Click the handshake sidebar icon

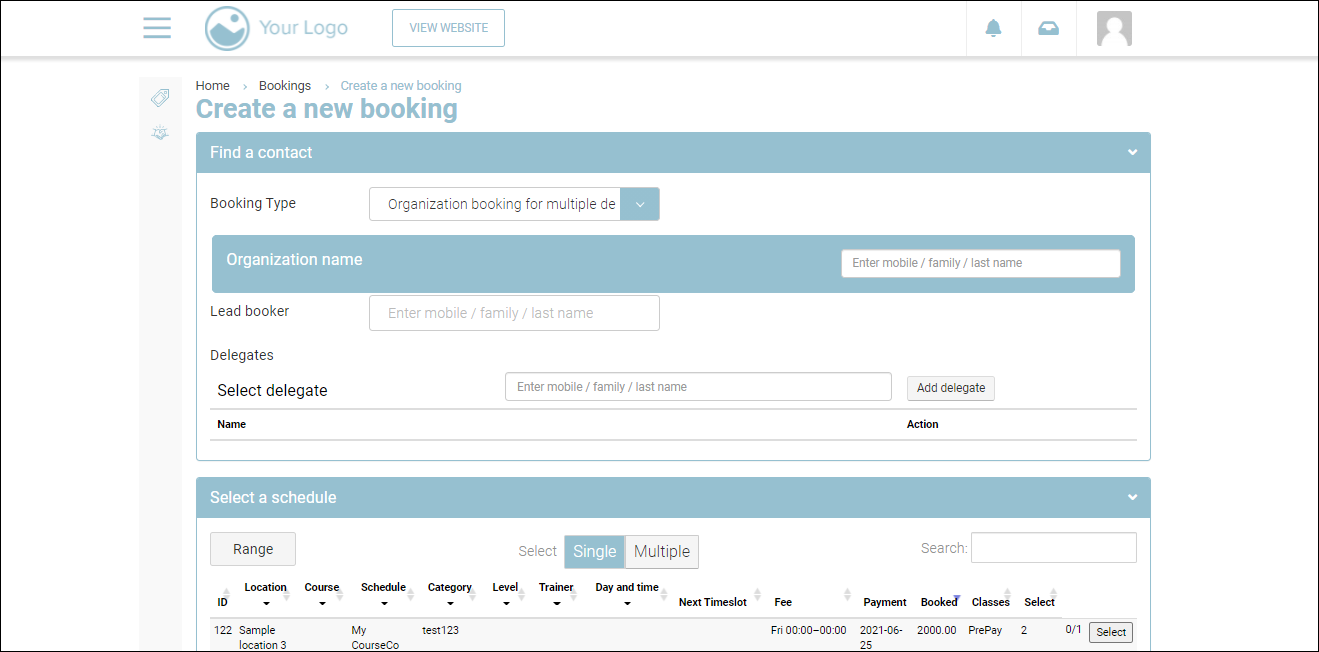click(x=160, y=132)
